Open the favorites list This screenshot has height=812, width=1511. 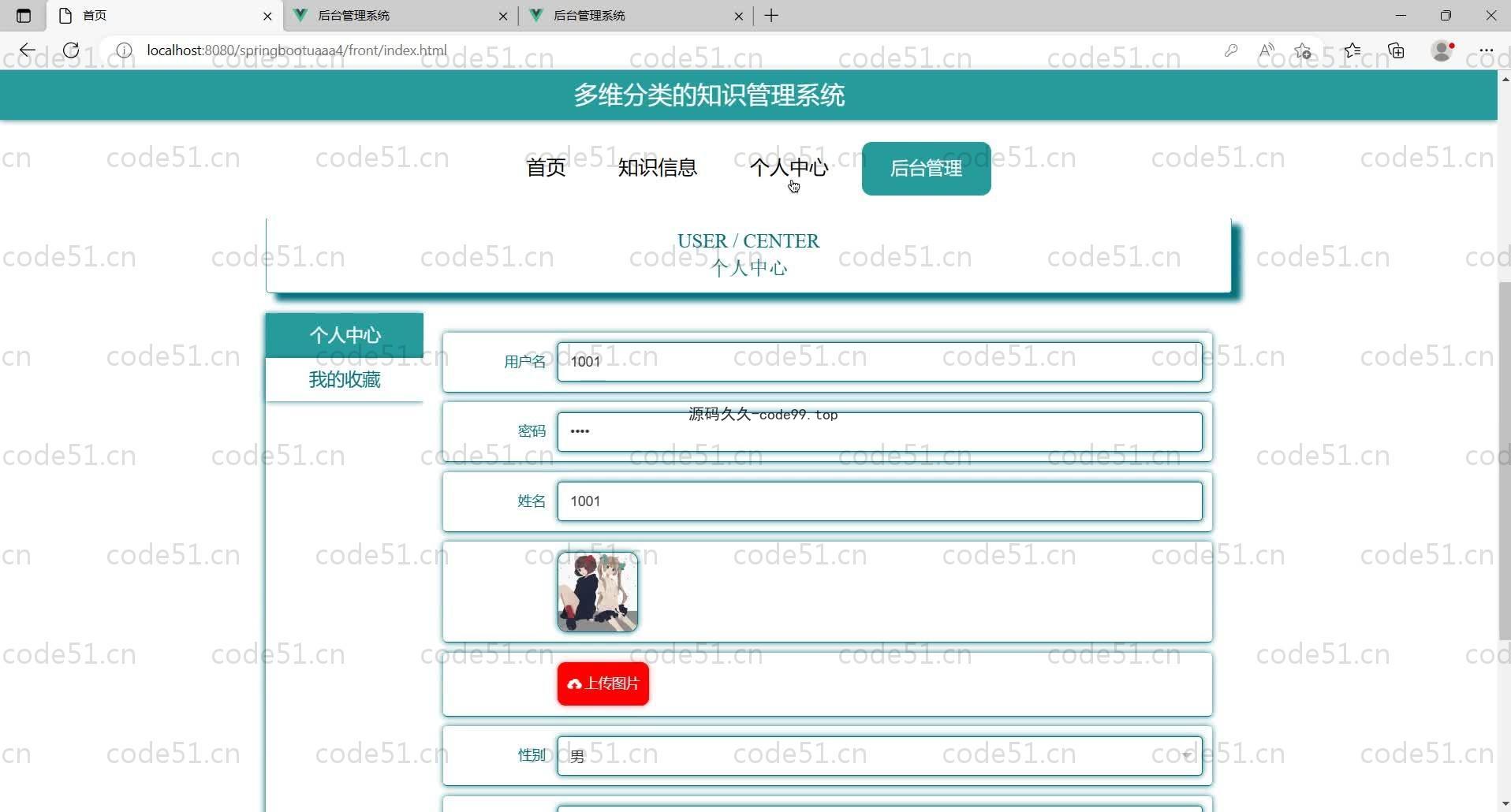click(1352, 50)
